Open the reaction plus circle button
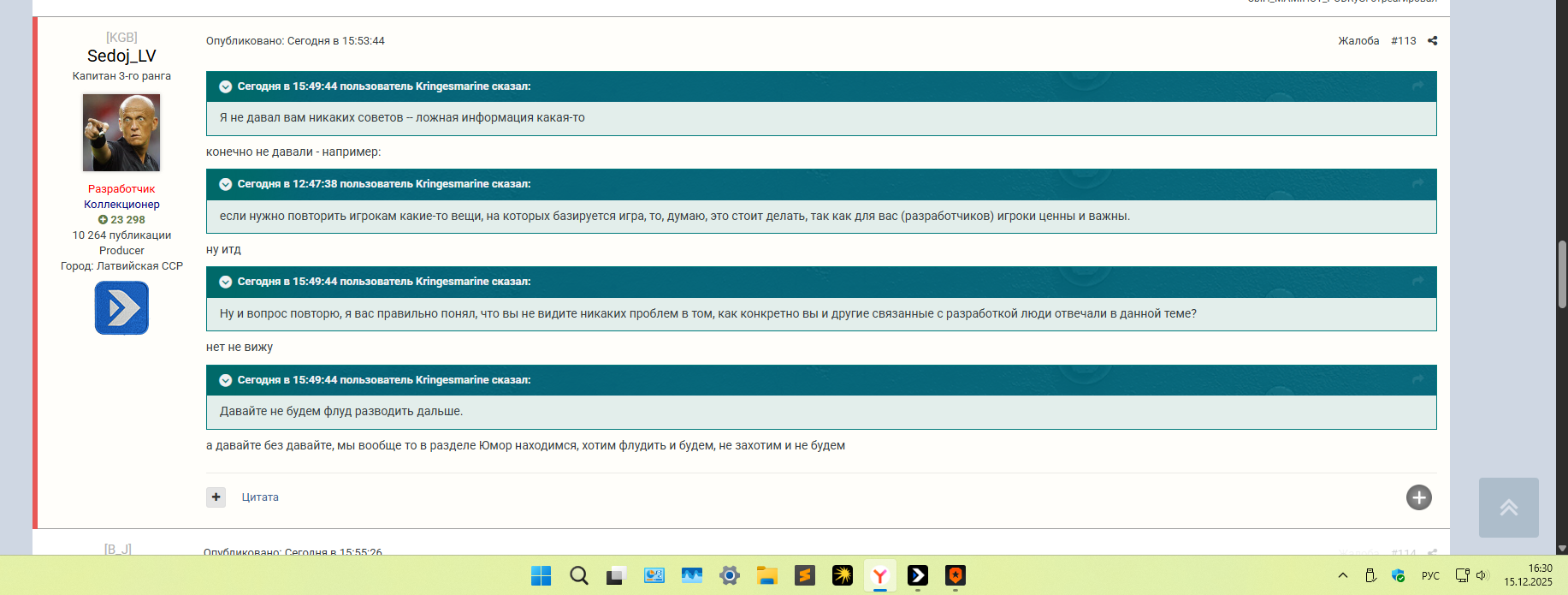Image resolution: width=1568 pixels, height=595 pixels. pos(1418,497)
